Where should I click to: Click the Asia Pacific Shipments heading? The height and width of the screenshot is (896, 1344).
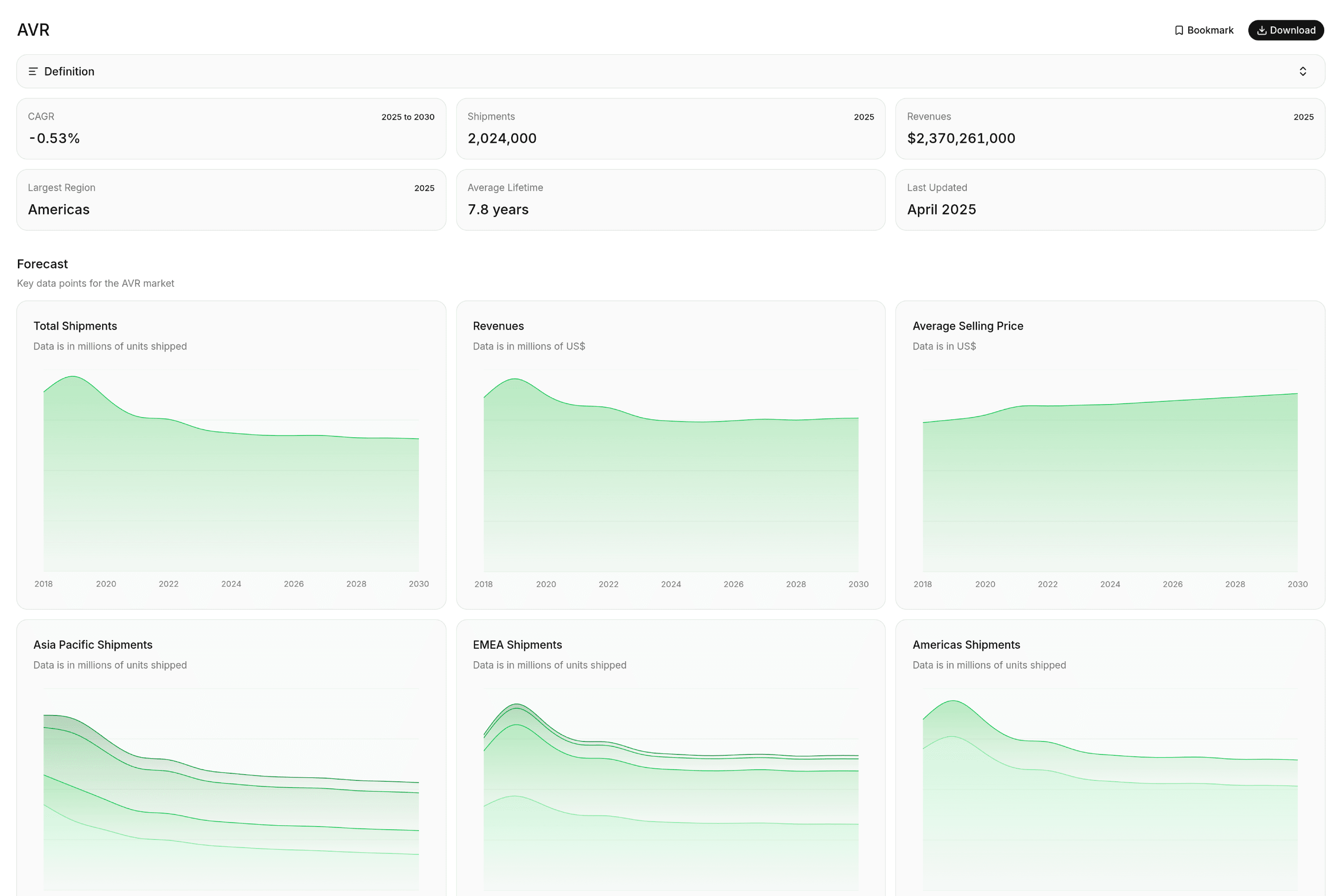point(93,645)
